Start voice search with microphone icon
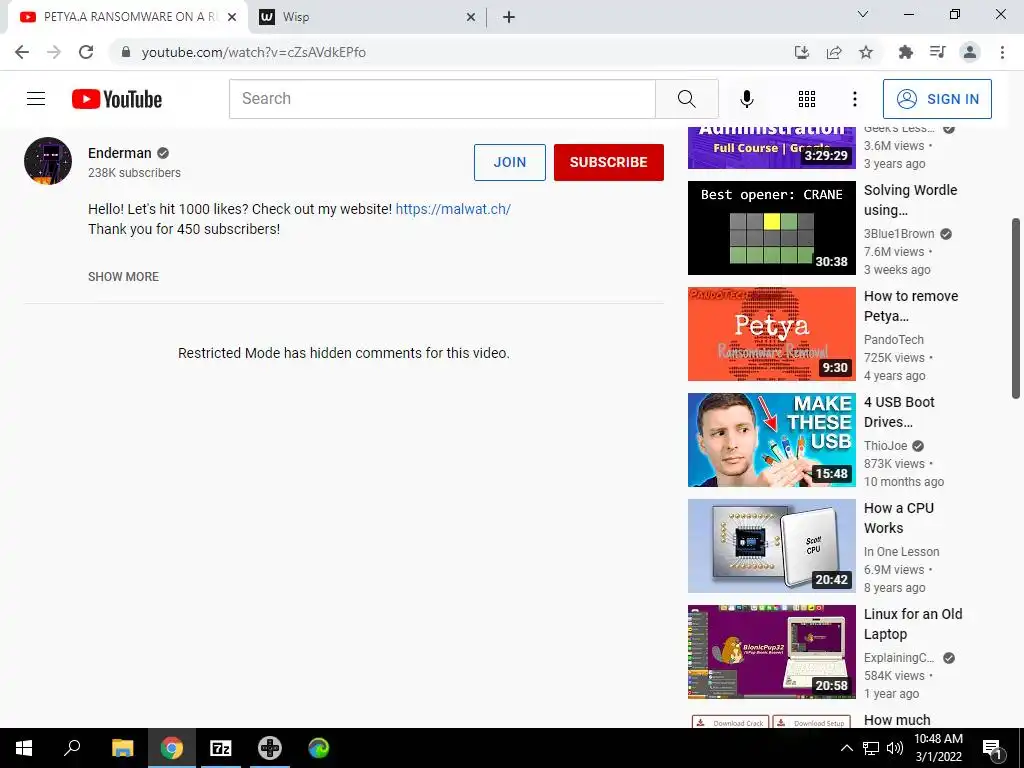 [746, 99]
